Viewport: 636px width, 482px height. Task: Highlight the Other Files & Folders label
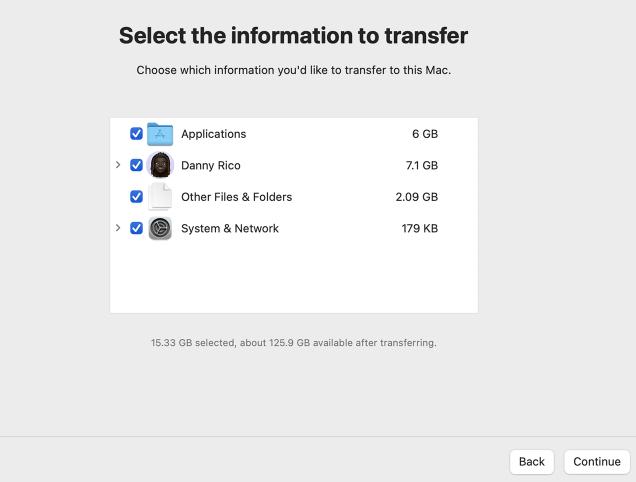236,197
